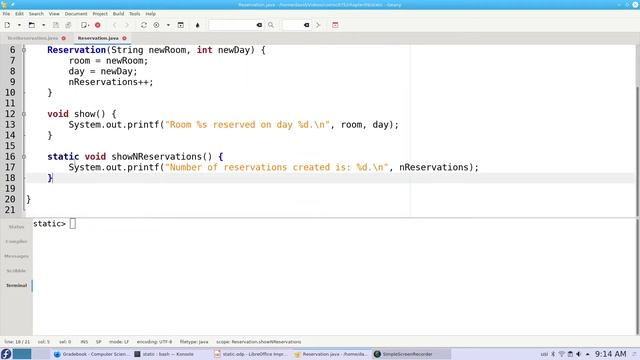Jump to the entered line number arrow
The height and width of the screenshot is (360, 640).
tap(318, 25)
